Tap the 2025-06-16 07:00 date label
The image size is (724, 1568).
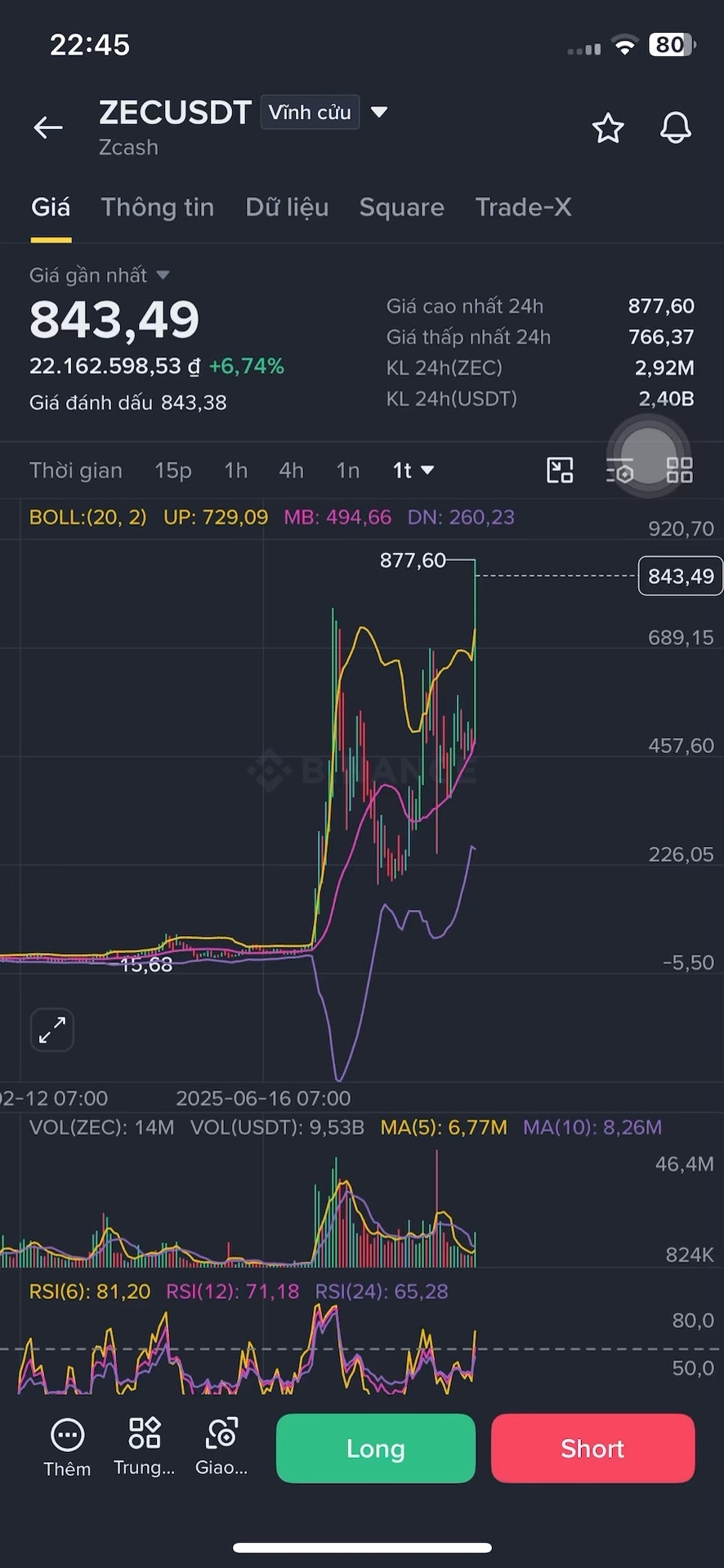pyautogui.click(x=263, y=1098)
